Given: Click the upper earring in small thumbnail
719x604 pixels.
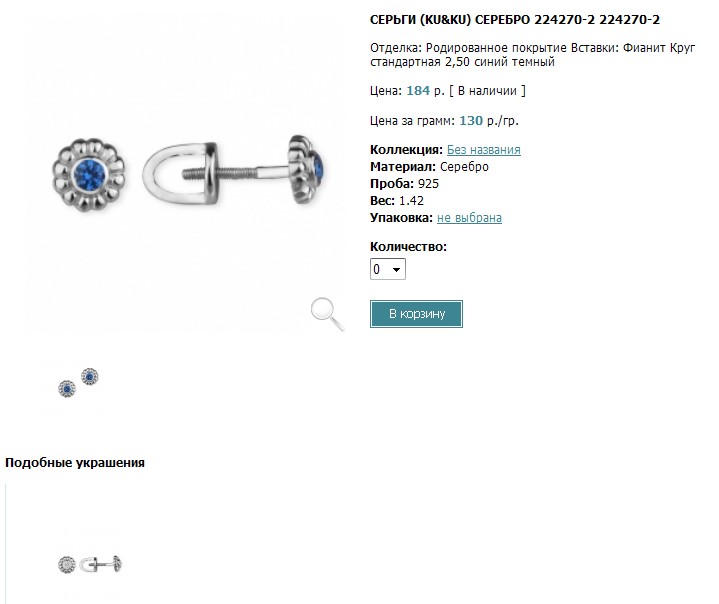Looking at the screenshot, I should point(89,377).
